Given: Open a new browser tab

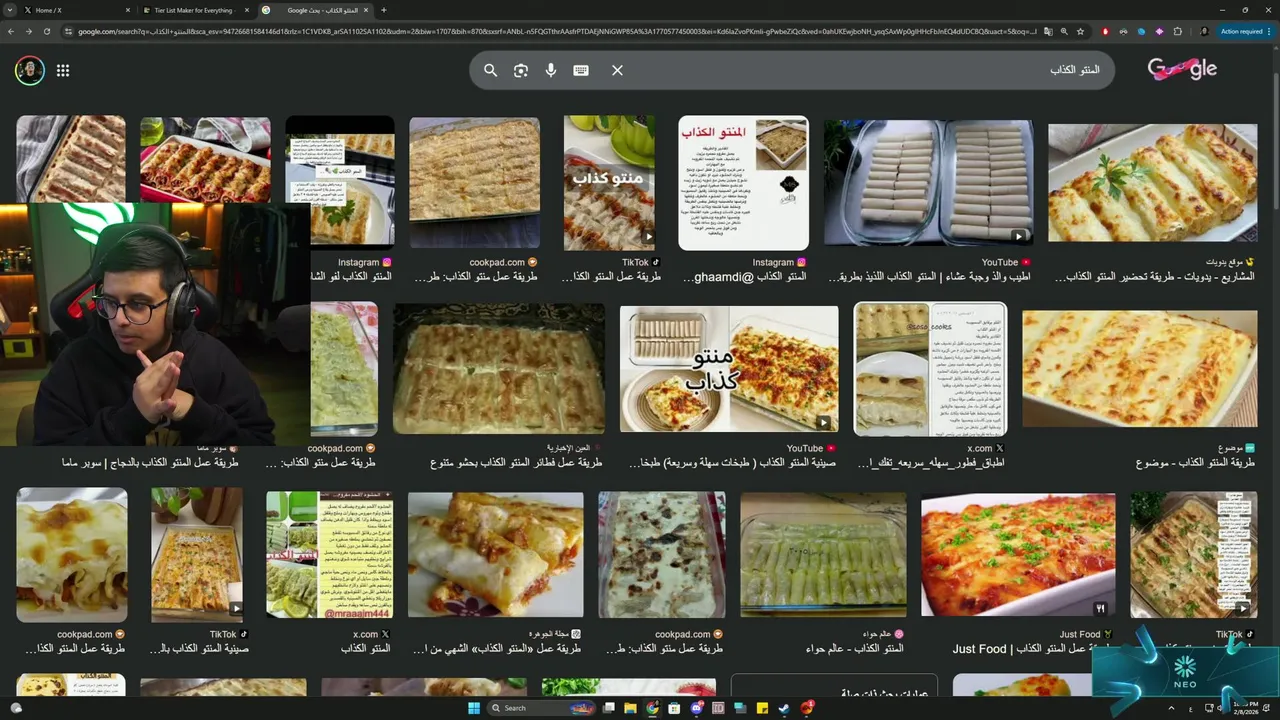Looking at the screenshot, I should [384, 10].
